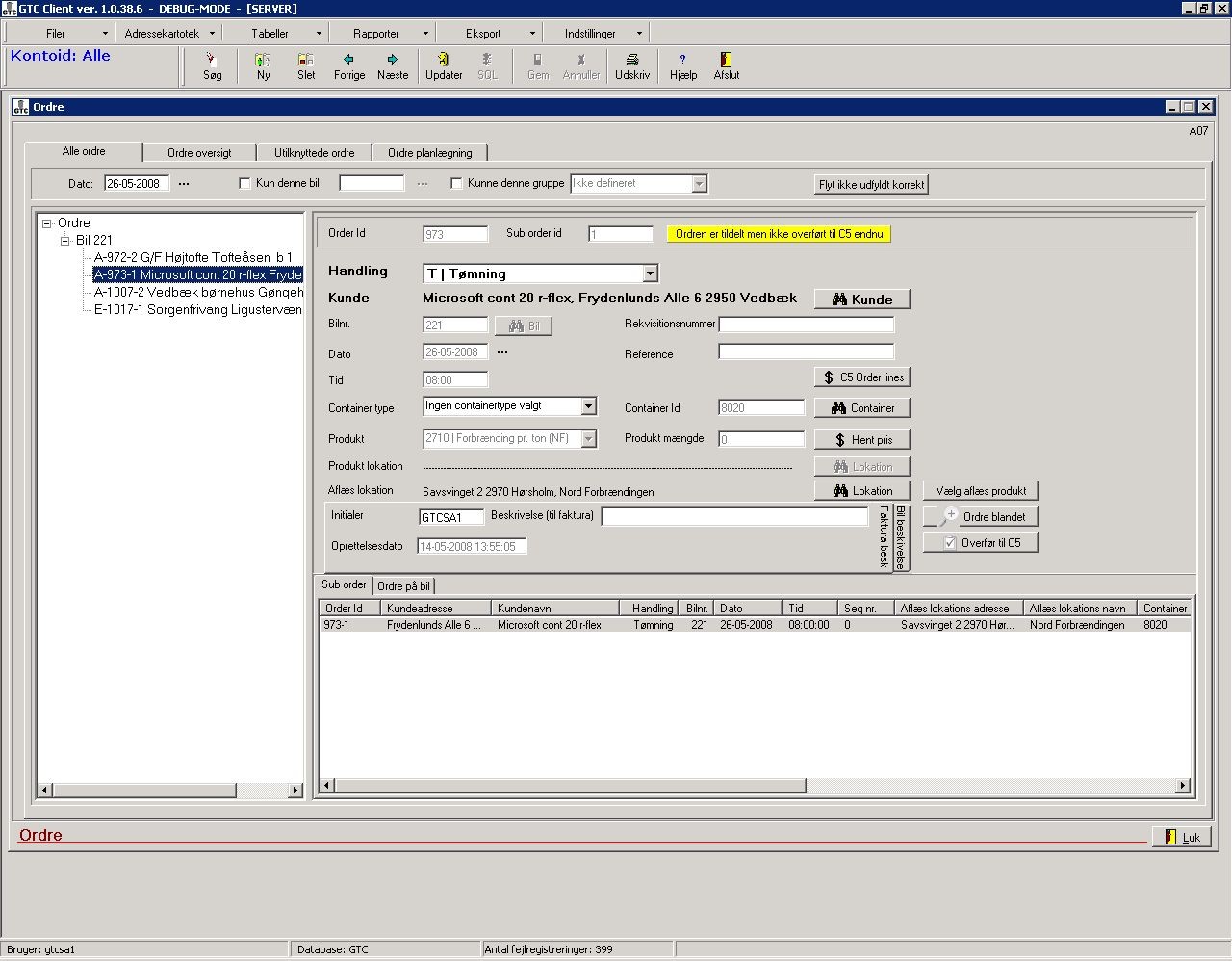Click the Gem save icon

click(538, 66)
